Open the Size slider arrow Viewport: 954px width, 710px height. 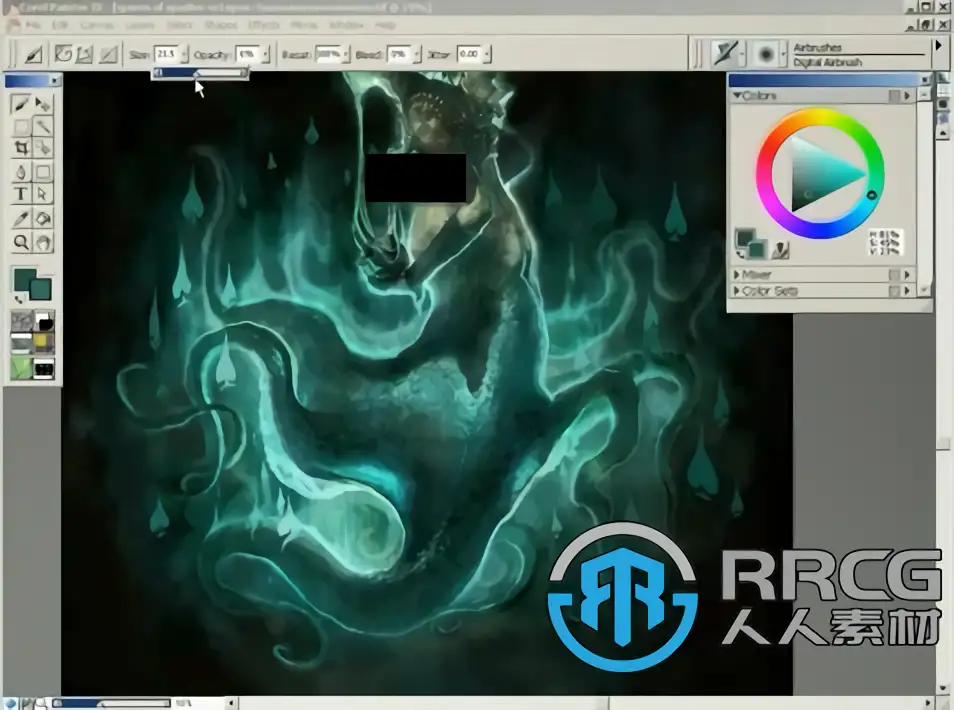[x=184, y=54]
